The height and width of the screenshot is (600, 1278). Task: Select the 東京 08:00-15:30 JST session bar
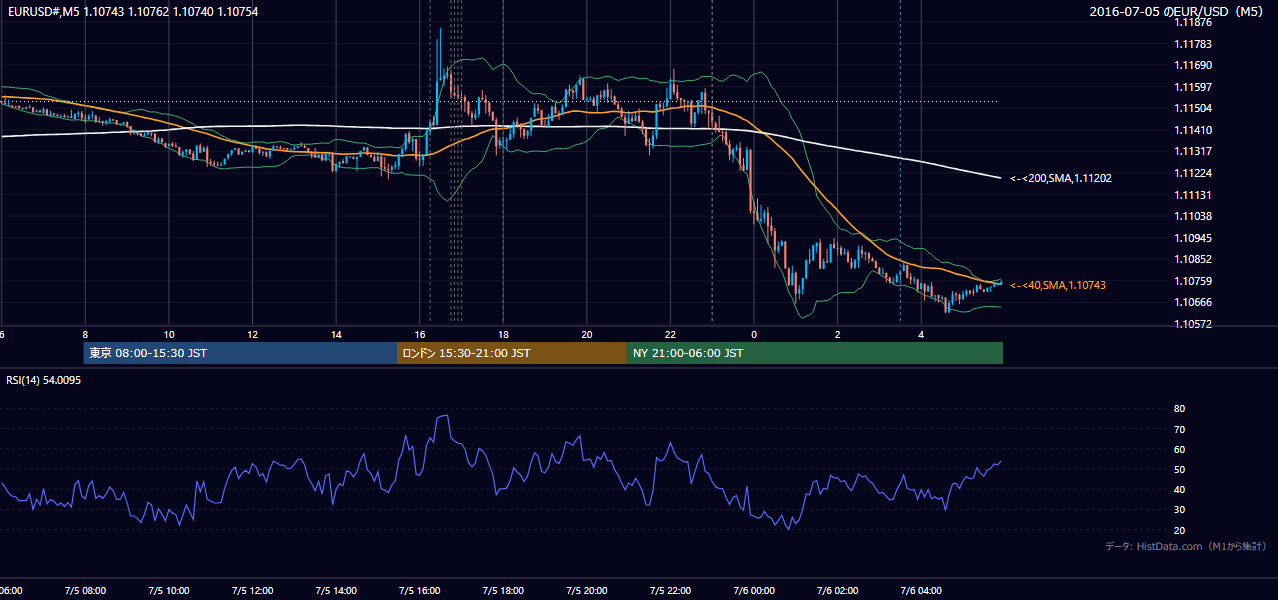(x=240, y=353)
